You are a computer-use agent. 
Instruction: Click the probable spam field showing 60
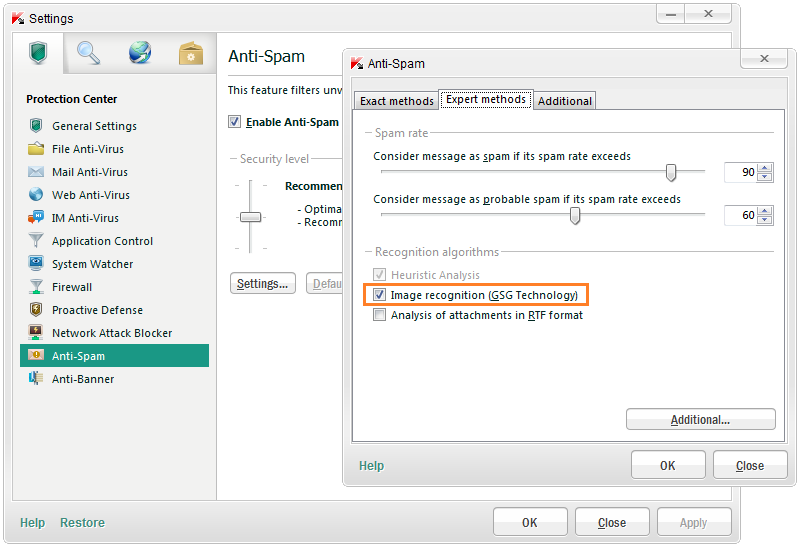pyautogui.click(x=741, y=215)
